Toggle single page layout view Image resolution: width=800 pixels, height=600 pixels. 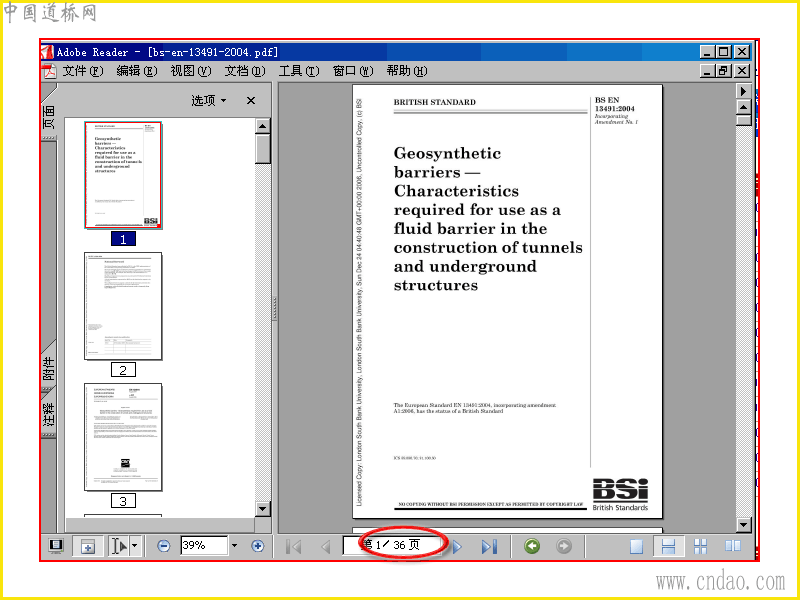(636, 546)
